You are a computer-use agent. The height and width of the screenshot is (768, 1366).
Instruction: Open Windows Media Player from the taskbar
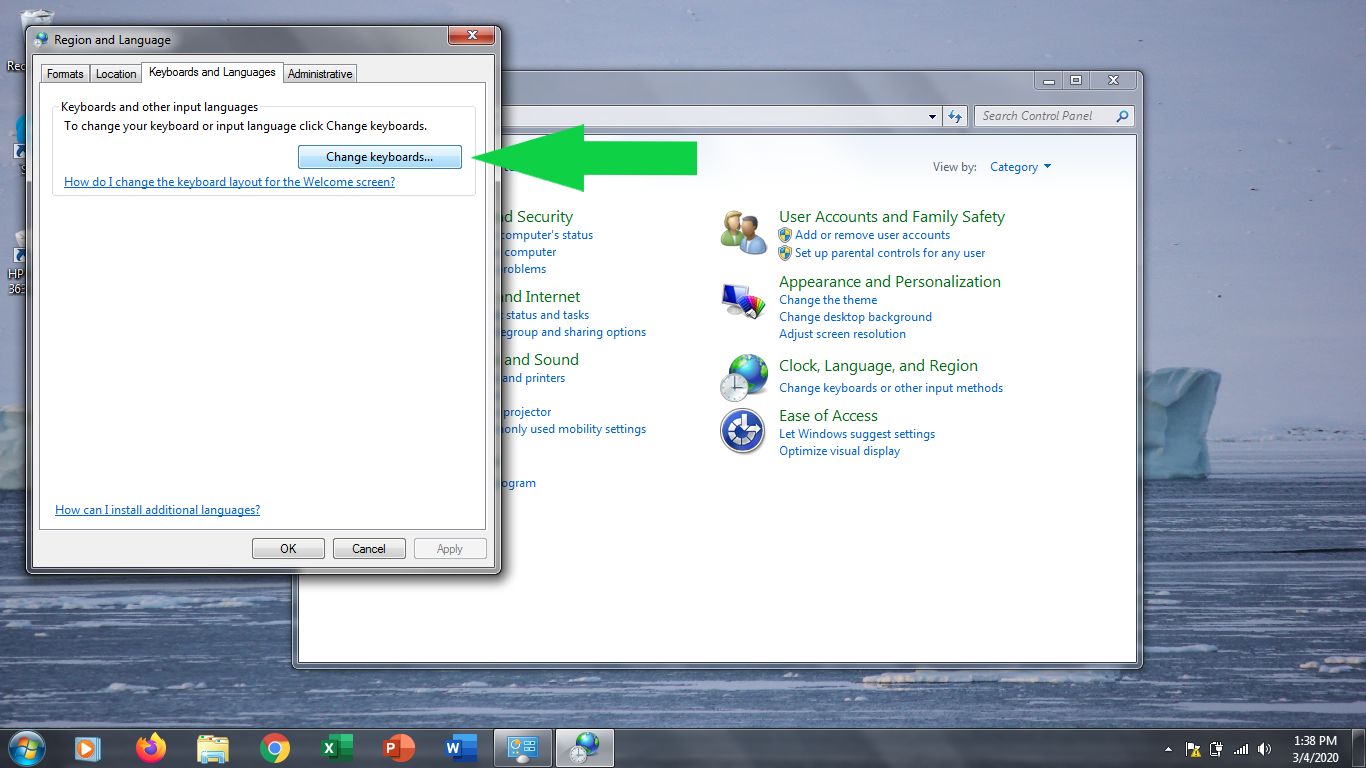(x=88, y=747)
